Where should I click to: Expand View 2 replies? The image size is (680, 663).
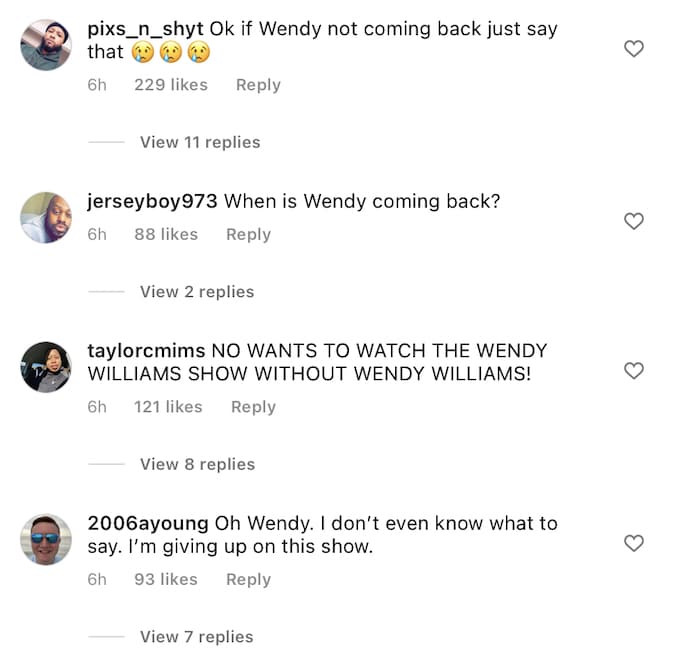197,292
